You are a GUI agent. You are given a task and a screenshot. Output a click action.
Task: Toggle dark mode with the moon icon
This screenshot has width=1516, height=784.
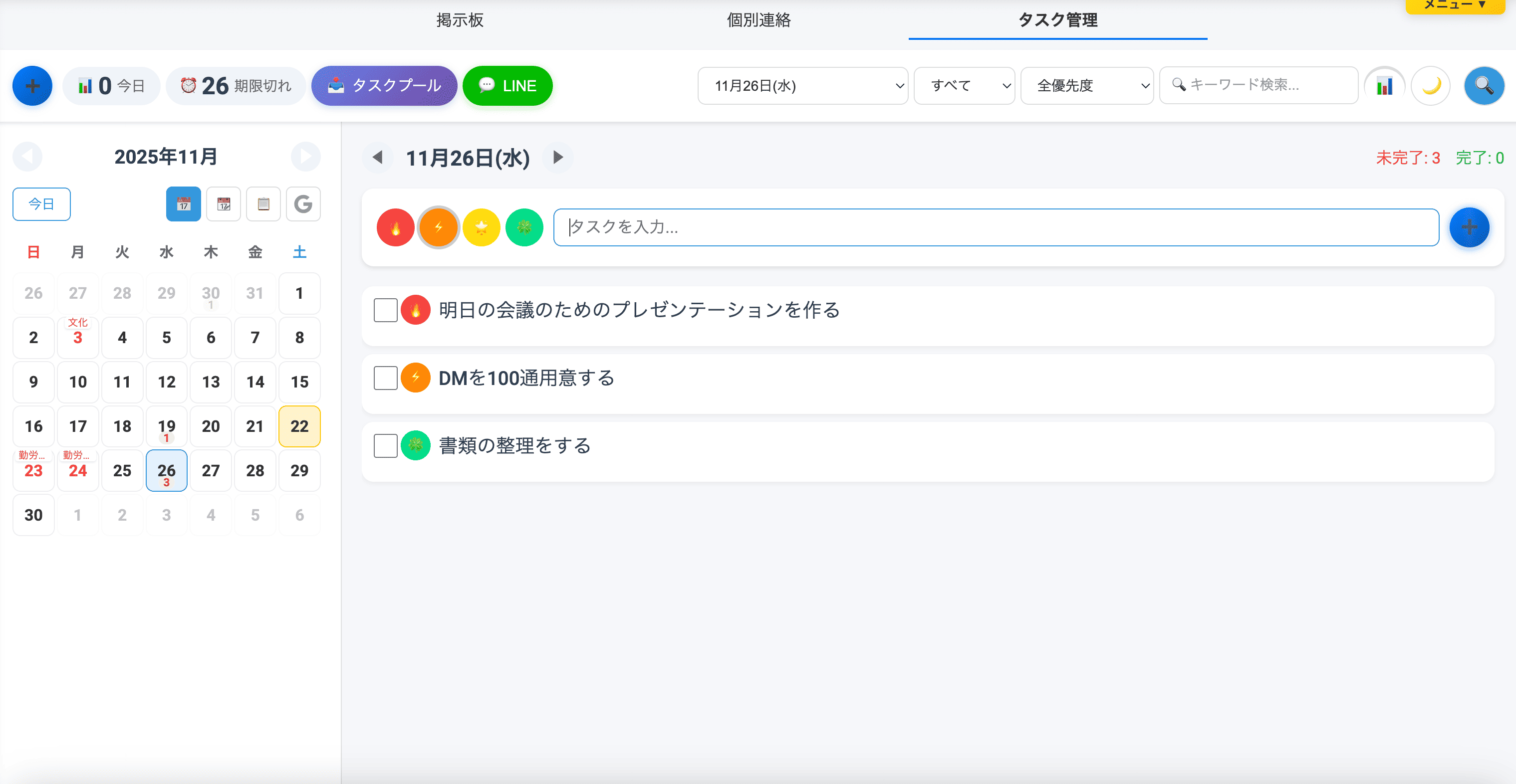pos(1431,85)
